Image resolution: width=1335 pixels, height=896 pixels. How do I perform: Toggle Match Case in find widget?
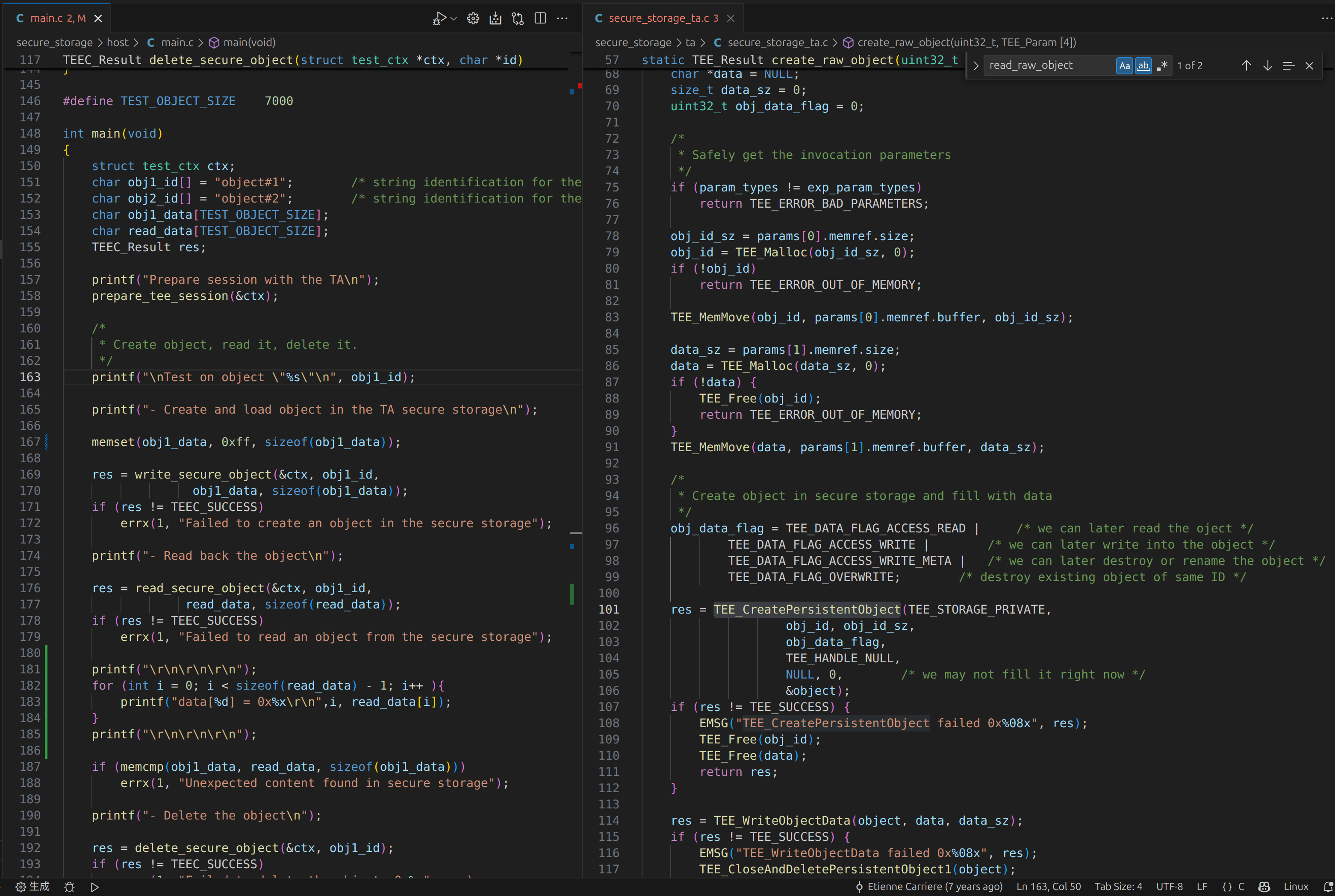click(1124, 66)
